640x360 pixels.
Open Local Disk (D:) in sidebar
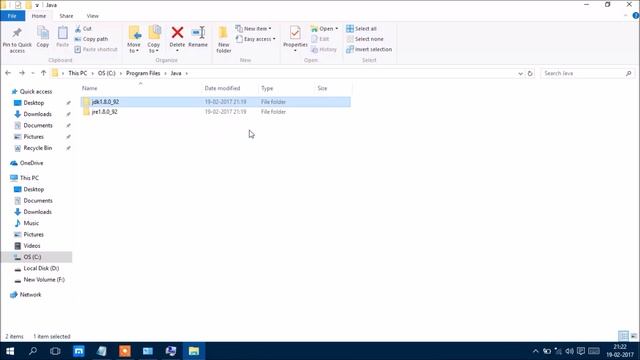click(41, 269)
